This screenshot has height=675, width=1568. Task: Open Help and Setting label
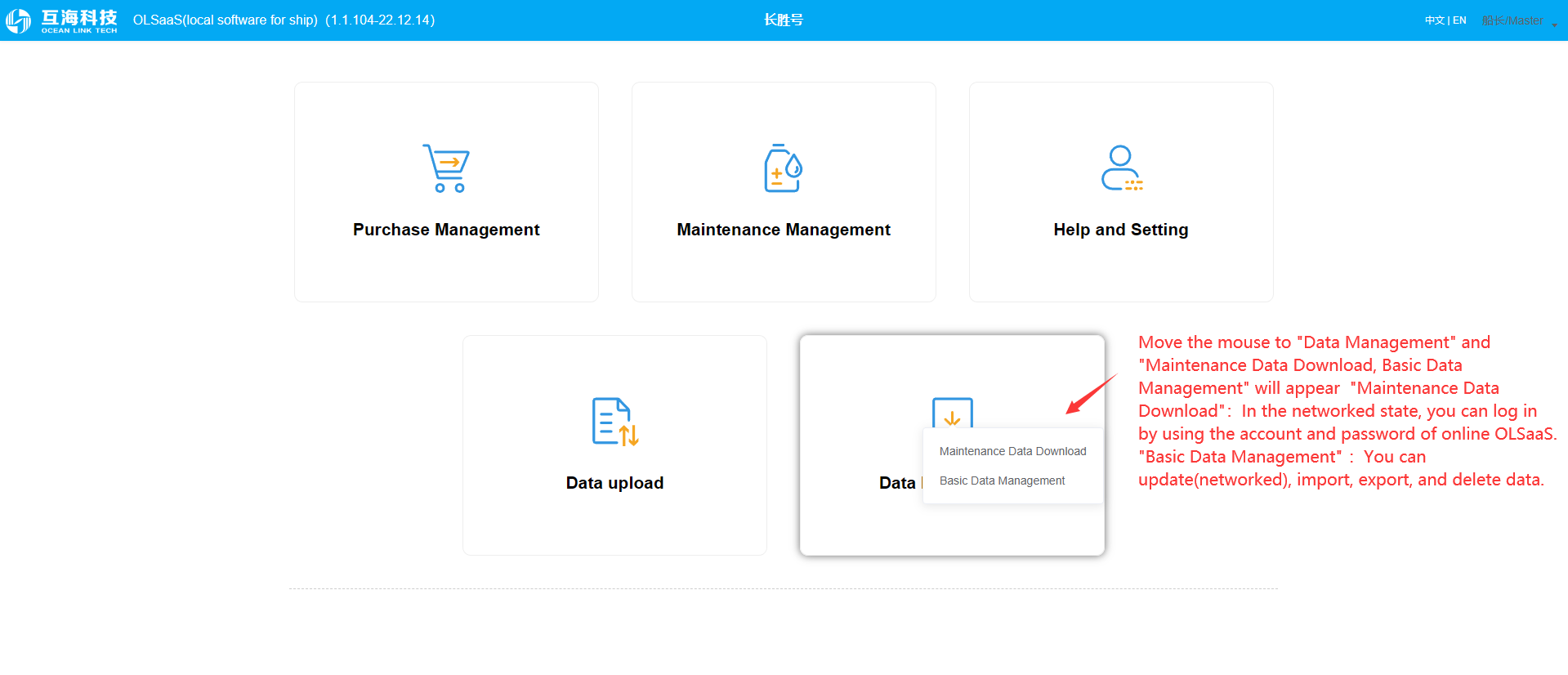tap(1121, 230)
